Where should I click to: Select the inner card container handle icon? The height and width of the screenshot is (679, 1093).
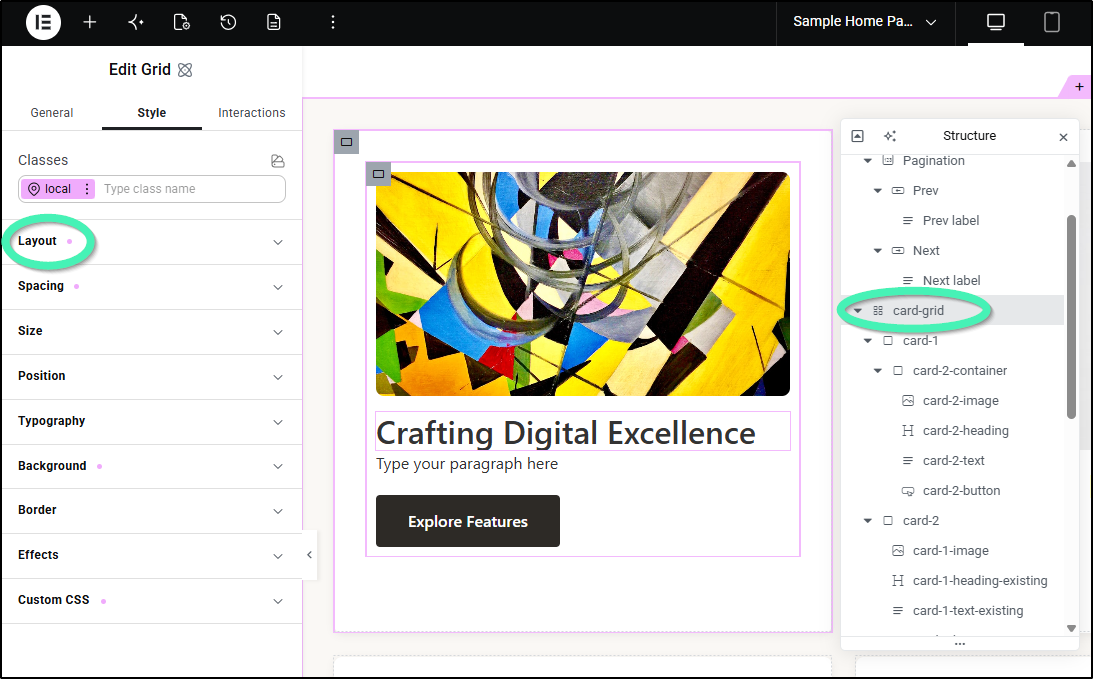click(x=379, y=174)
